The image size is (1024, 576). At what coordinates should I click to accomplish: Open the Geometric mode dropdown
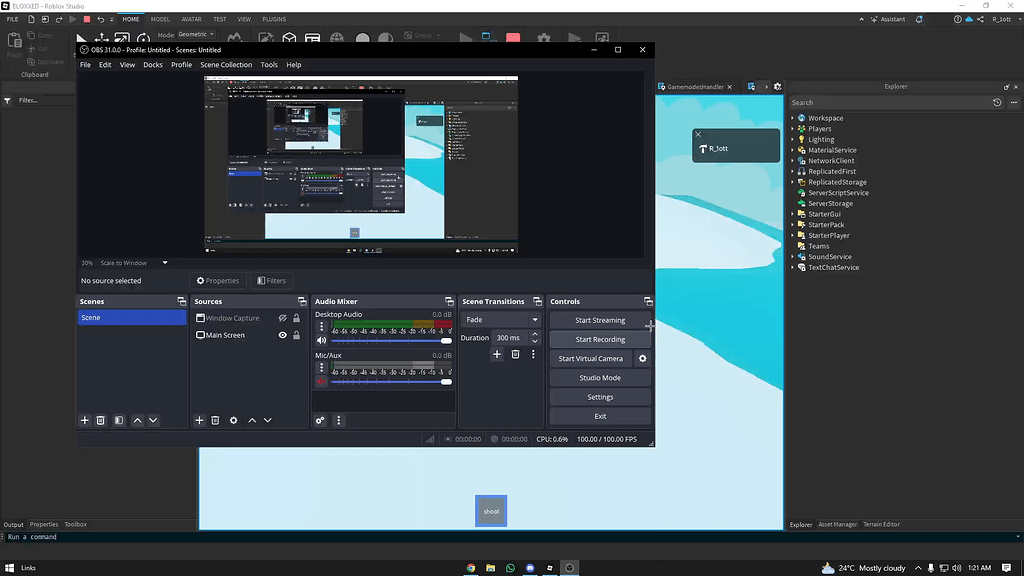pyautogui.click(x=196, y=33)
